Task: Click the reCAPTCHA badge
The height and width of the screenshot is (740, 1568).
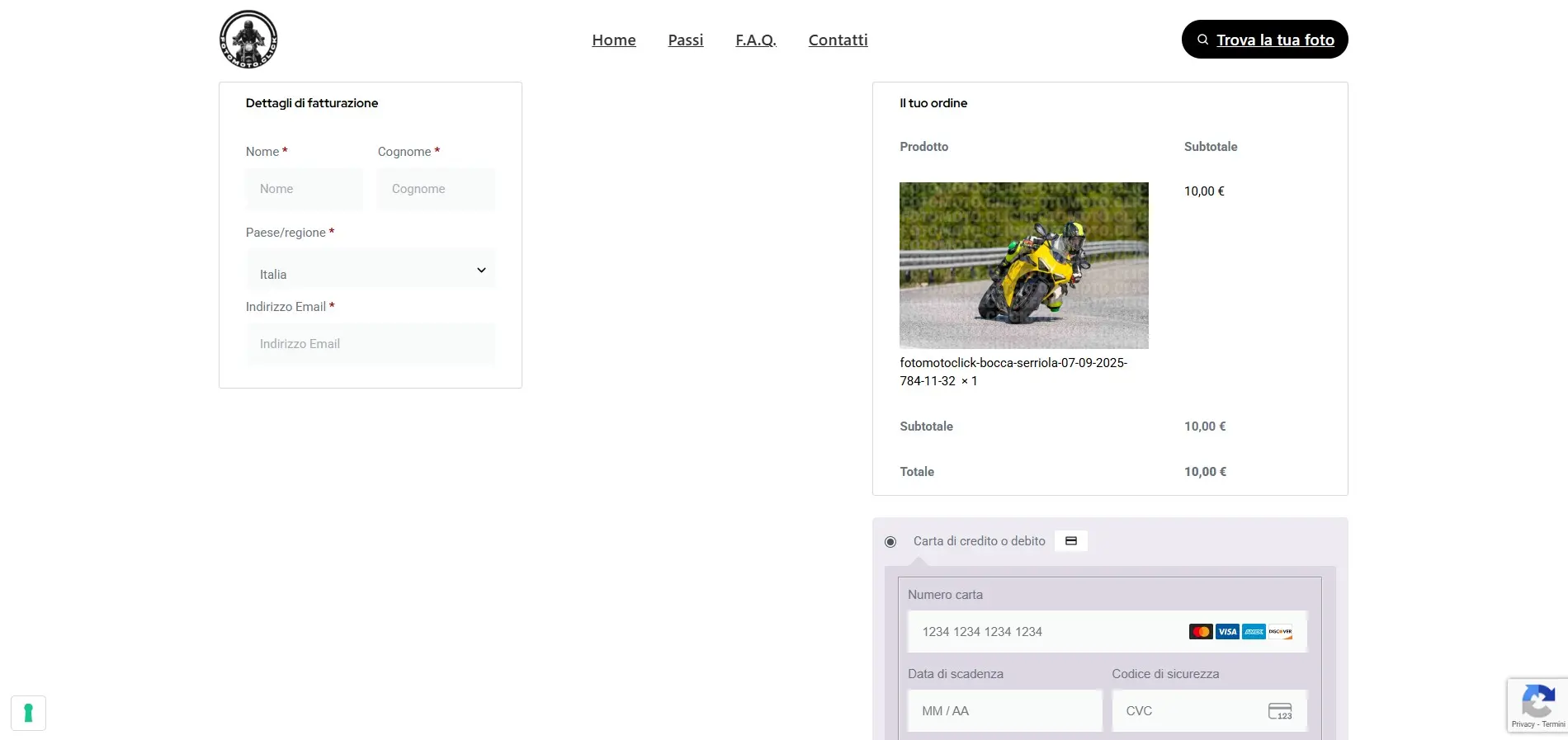Action: coord(1537,705)
